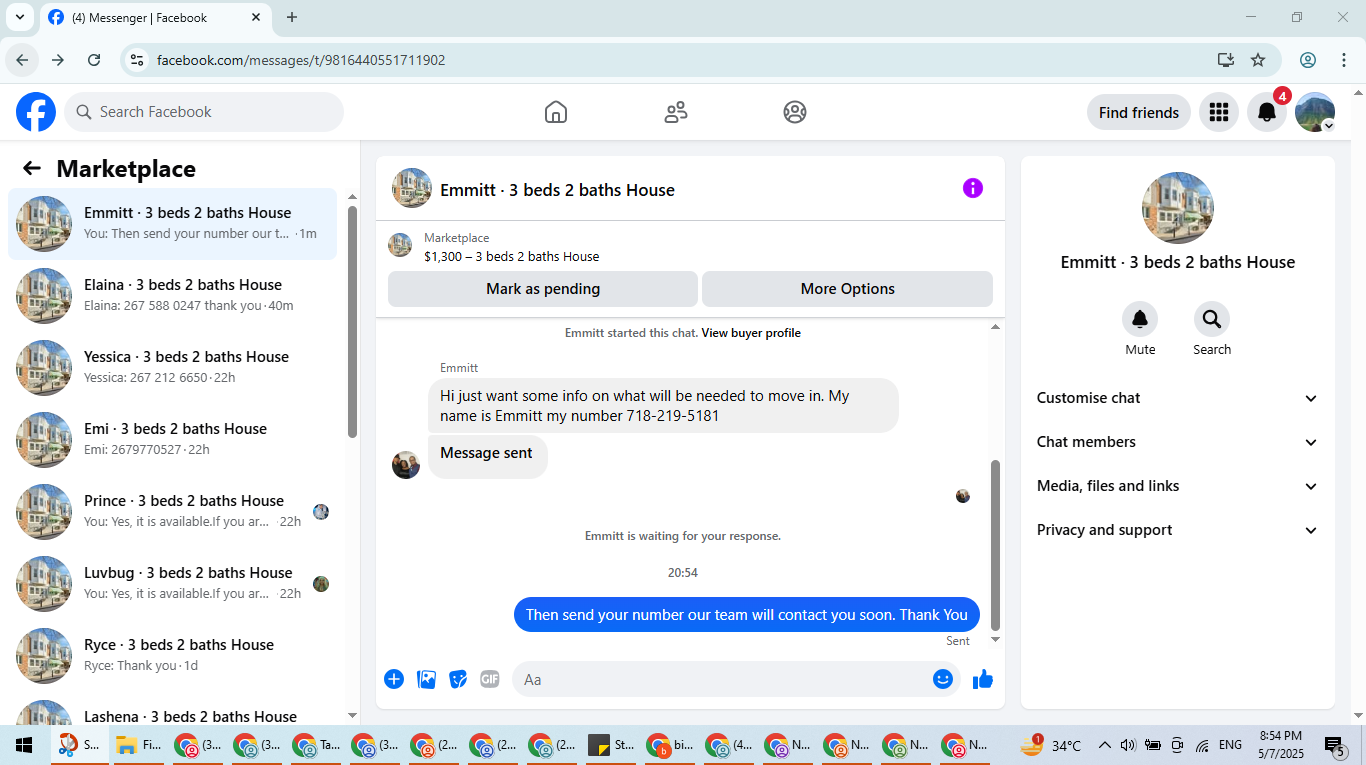Viewport: 1366px width, 765px height.
Task: Expand the Chat members section
Action: tap(1178, 442)
